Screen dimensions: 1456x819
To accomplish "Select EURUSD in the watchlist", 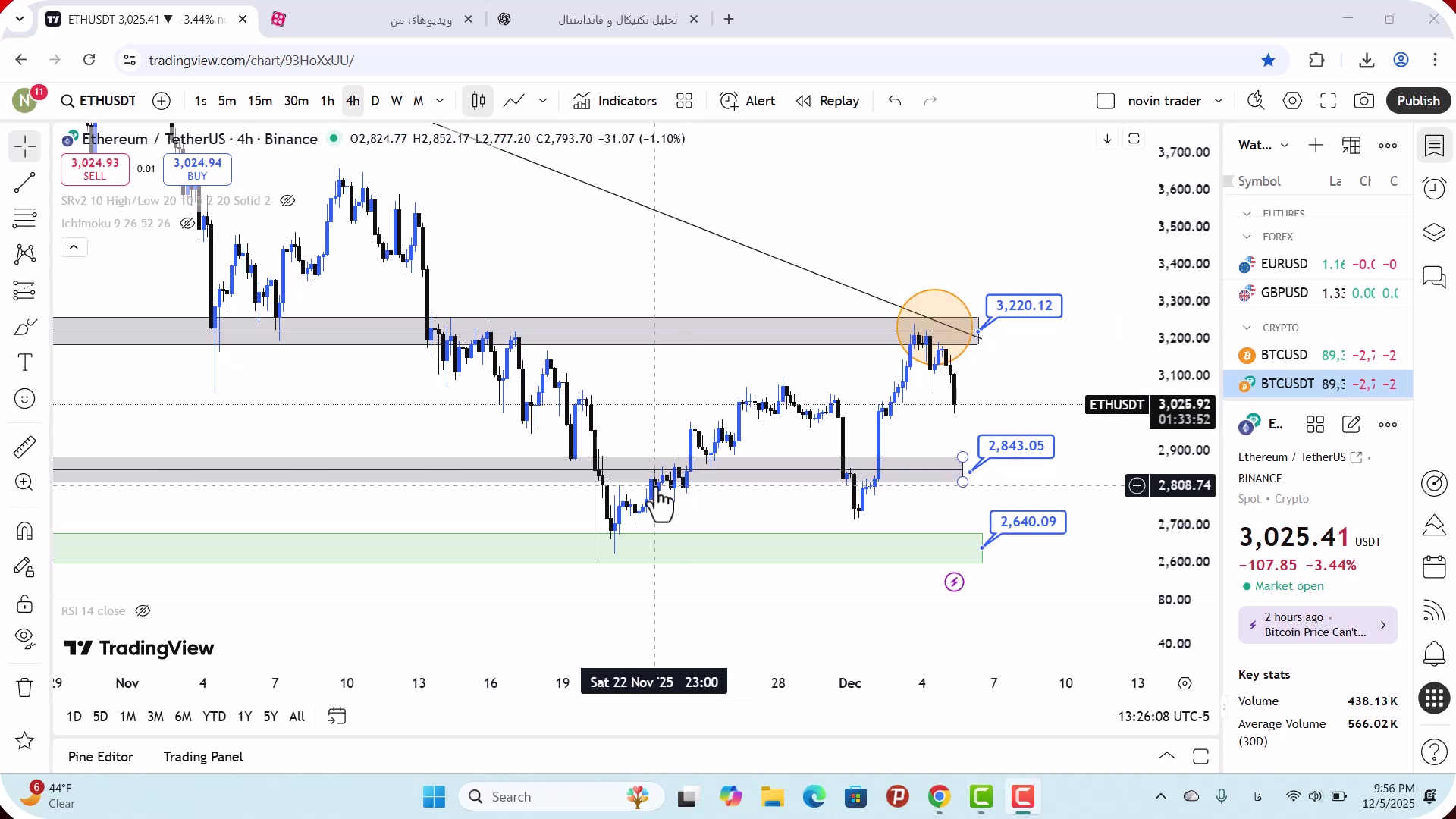I will point(1318,265).
